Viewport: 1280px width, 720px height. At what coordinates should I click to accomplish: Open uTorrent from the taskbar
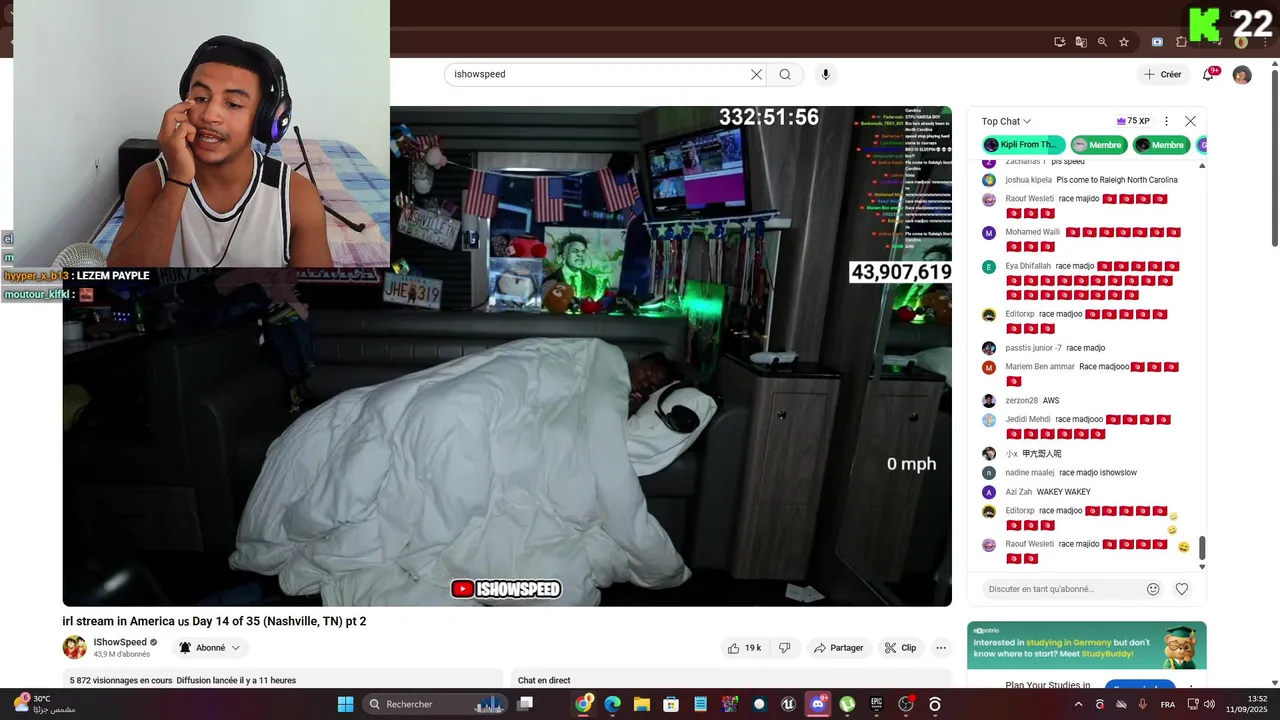click(847, 704)
